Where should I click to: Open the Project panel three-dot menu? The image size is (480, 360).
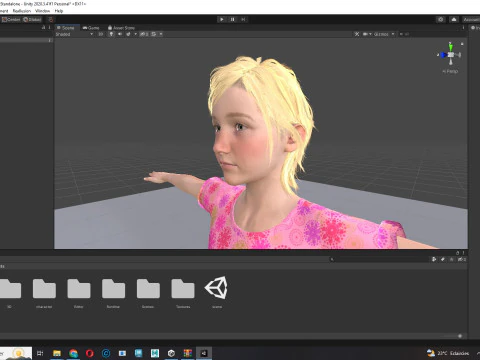click(463, 253)
